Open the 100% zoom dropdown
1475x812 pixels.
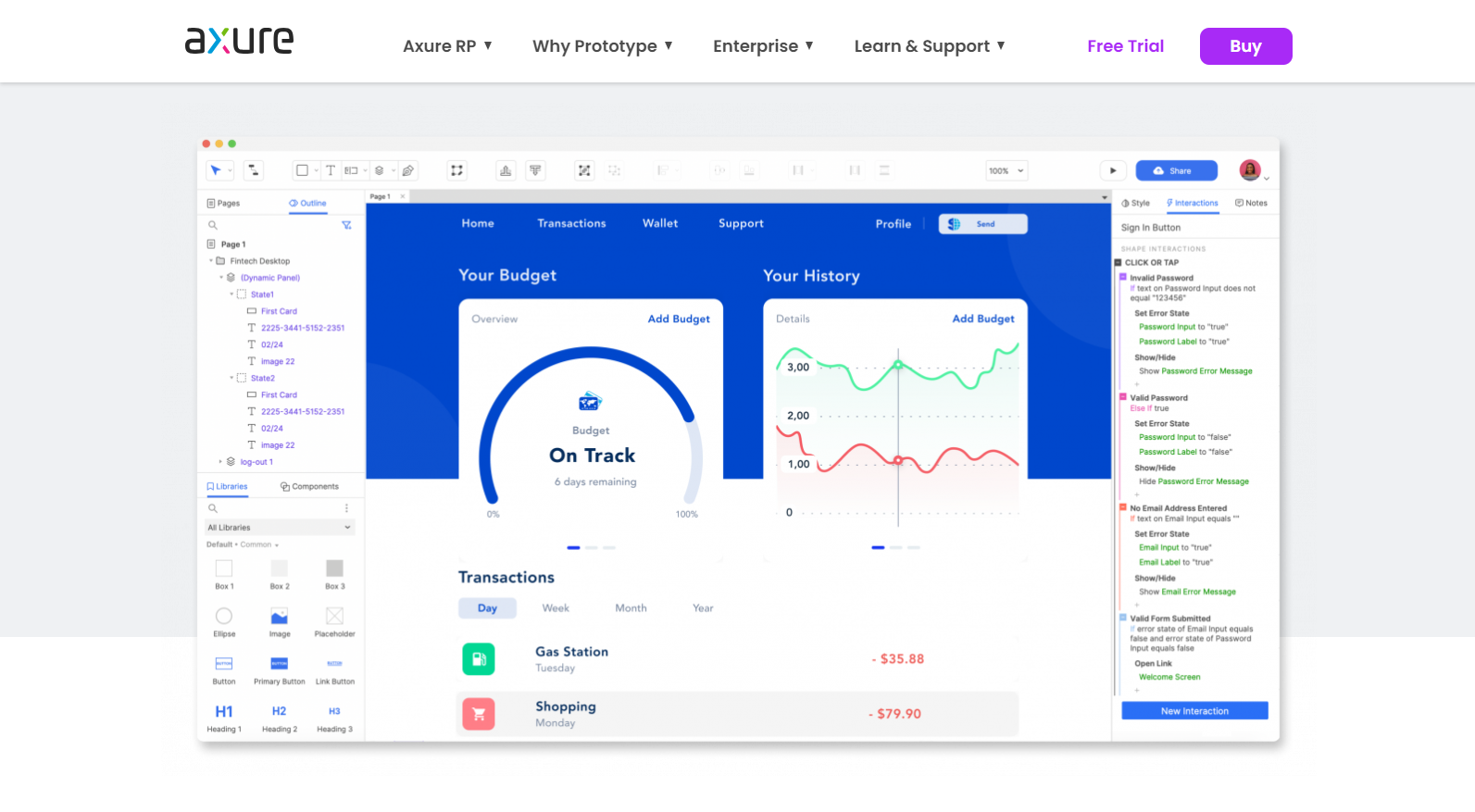[x=1006, y=170]
